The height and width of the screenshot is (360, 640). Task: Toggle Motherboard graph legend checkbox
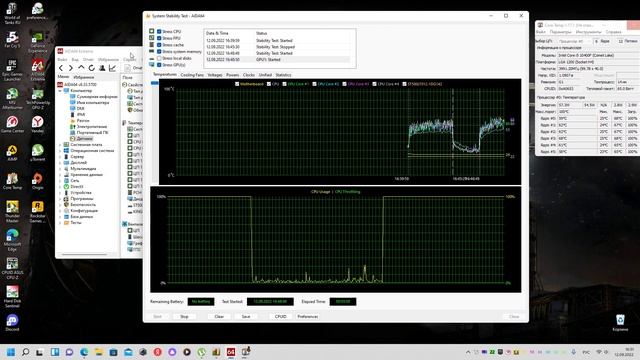pyautogui.click(x=237, y=84)
